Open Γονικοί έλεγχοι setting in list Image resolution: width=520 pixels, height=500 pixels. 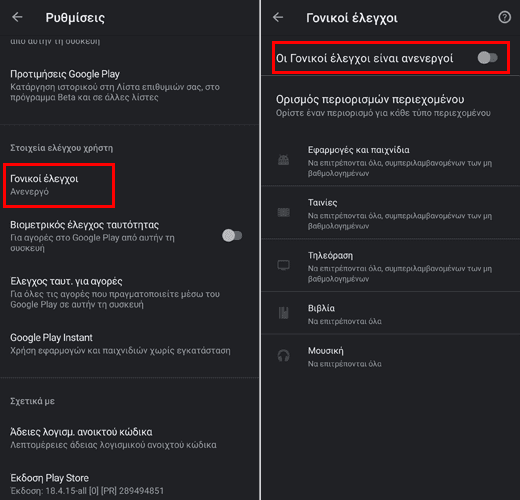point(59,185)
